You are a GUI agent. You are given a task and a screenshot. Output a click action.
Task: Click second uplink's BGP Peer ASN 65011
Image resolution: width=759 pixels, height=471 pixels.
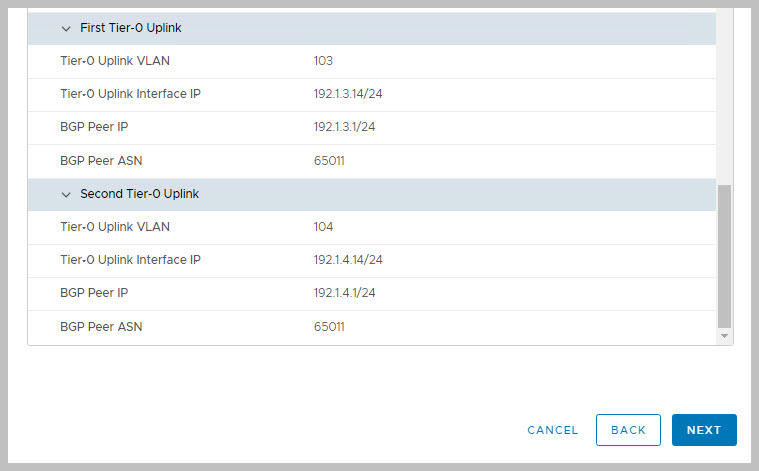(x=329, y=326)
